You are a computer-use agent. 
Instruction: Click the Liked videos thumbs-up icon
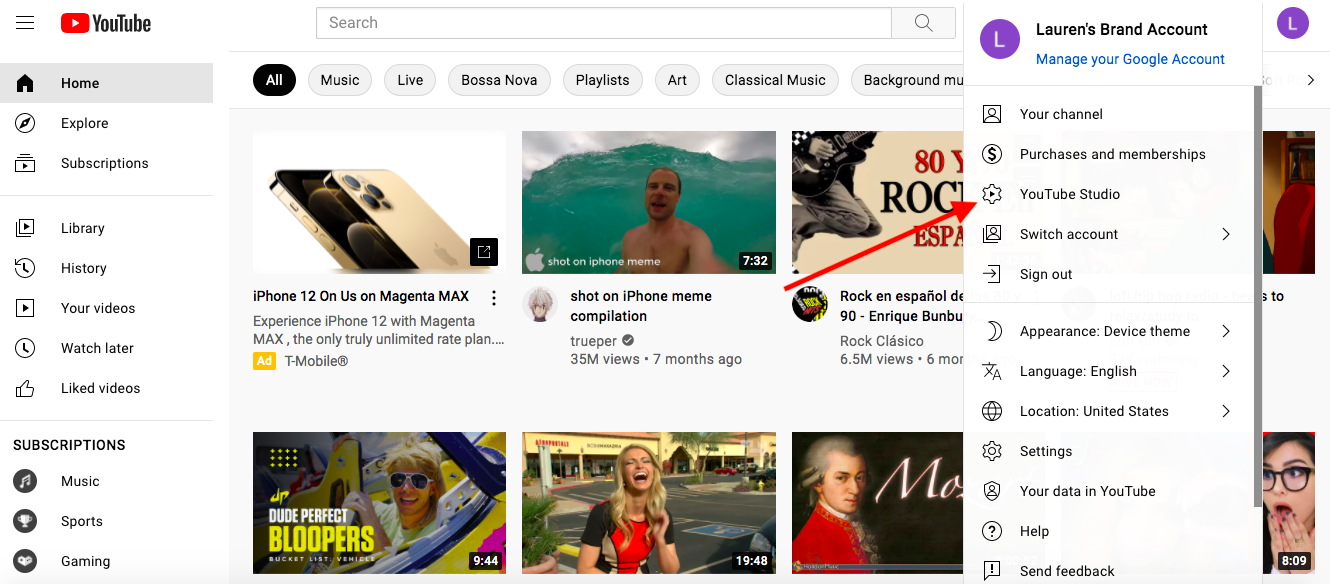tap(26, 388)
